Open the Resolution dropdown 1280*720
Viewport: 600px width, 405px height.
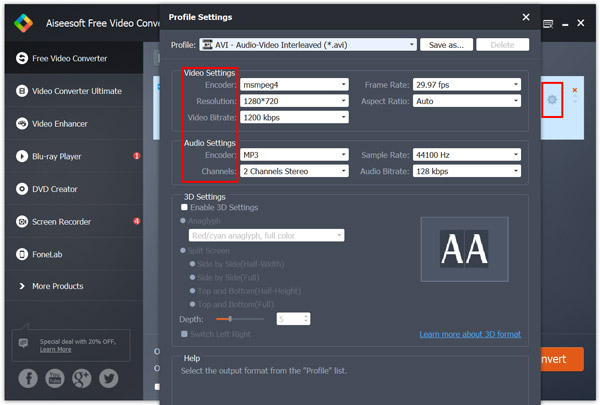pyautogui.click(x=294, y=101)
